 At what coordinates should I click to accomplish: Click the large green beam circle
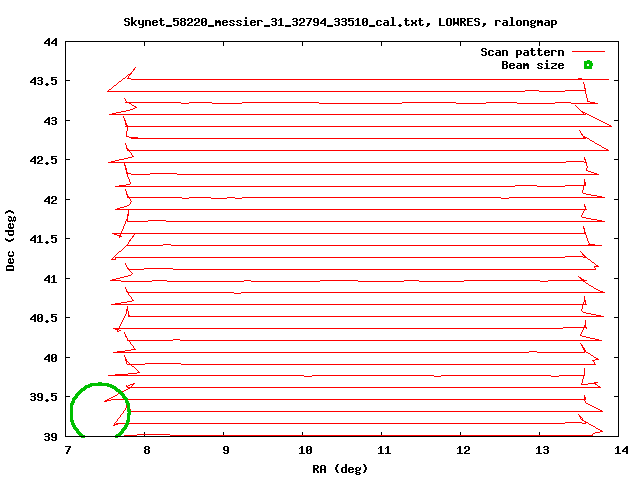(100, 411)
